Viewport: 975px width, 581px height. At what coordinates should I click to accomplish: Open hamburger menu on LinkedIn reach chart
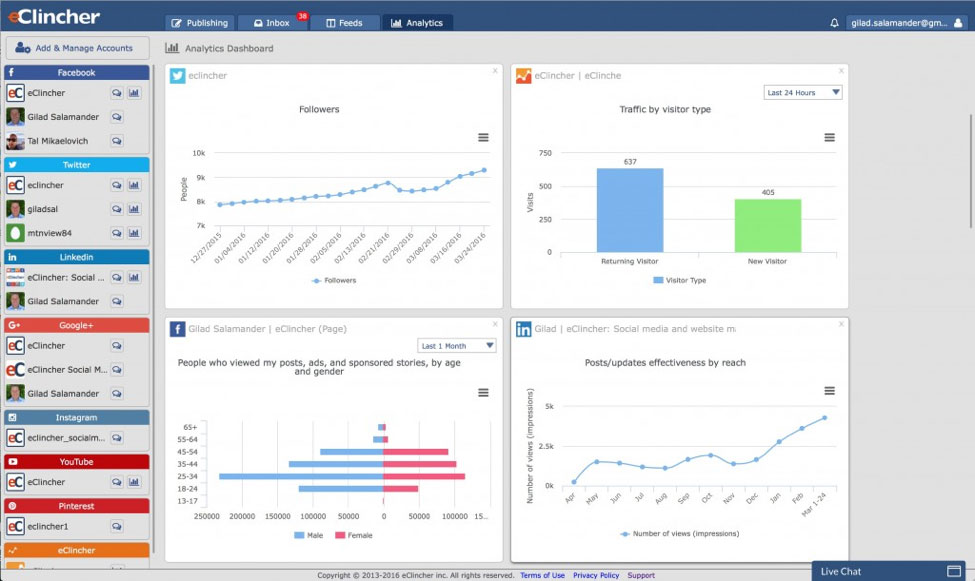click(829, 391)
